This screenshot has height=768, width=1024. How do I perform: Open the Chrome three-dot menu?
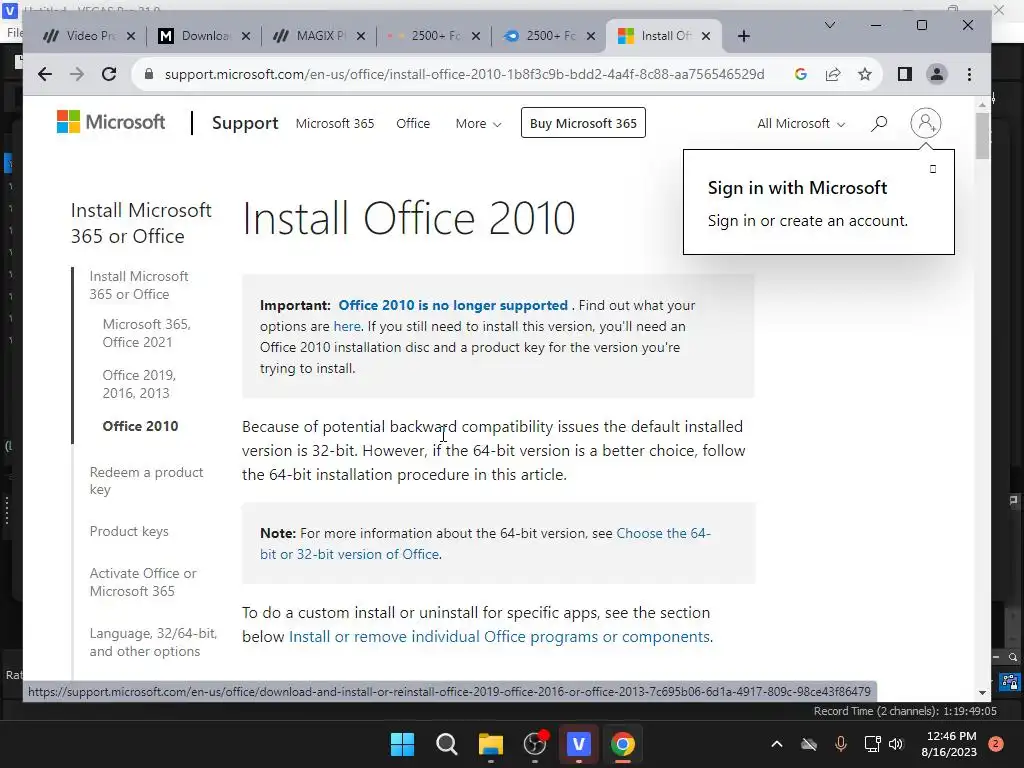[x=969, y=74]
